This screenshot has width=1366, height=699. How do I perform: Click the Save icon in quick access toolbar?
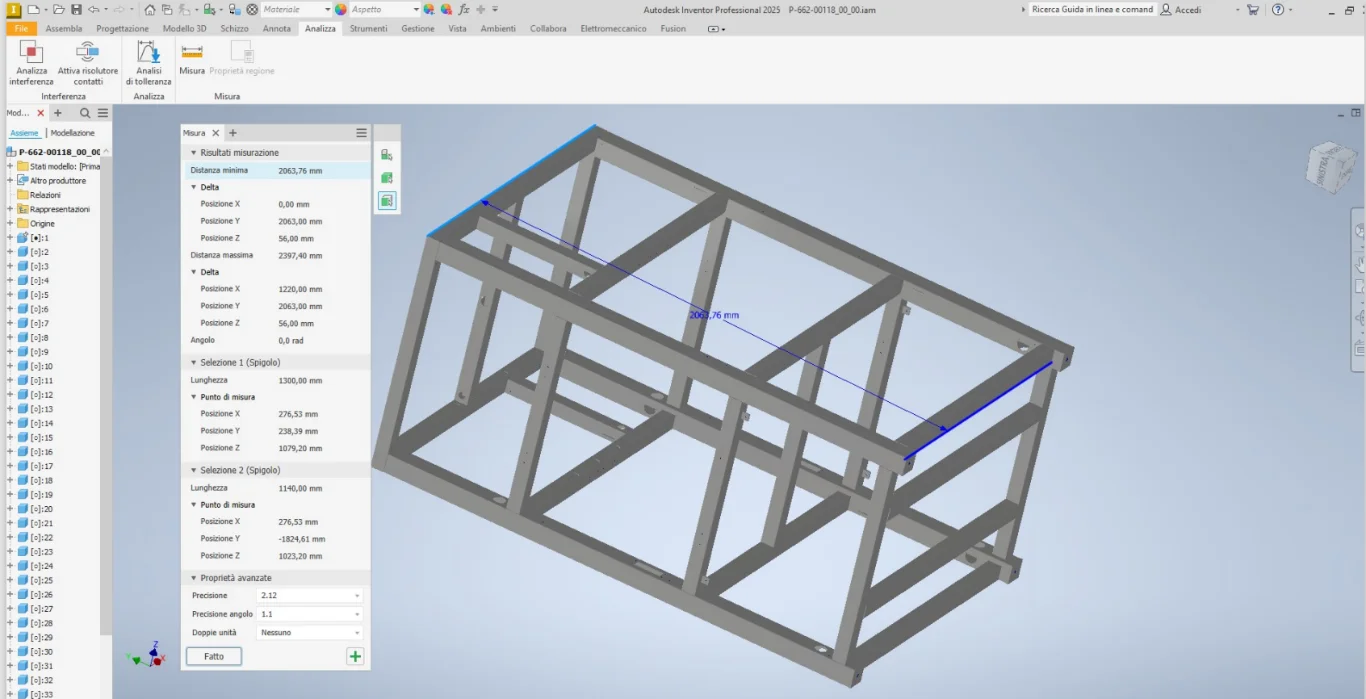pyautogui.click(x=76, y=9)
